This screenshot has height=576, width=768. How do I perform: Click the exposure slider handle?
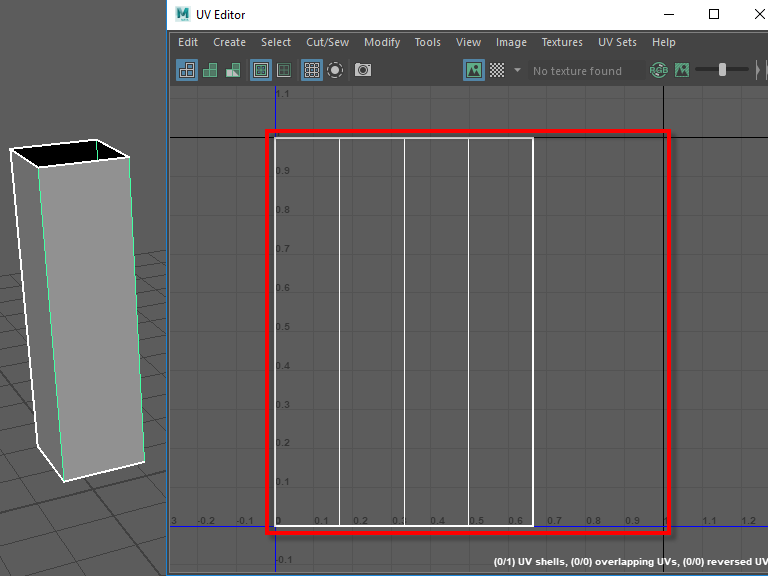[x=722, y=70]
